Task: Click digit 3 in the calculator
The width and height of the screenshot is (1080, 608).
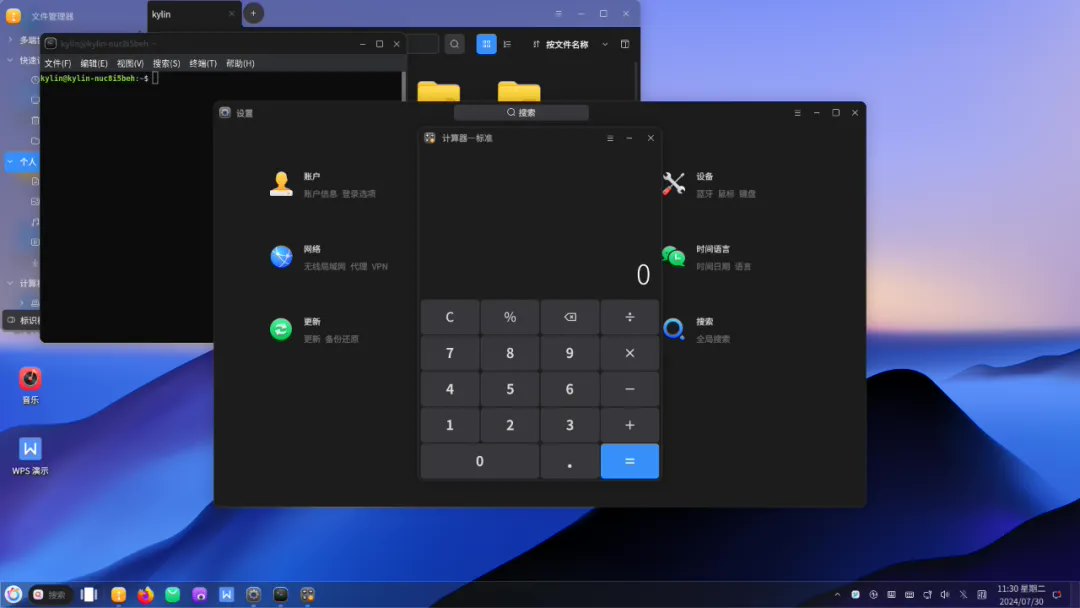Action: point(570,425)
